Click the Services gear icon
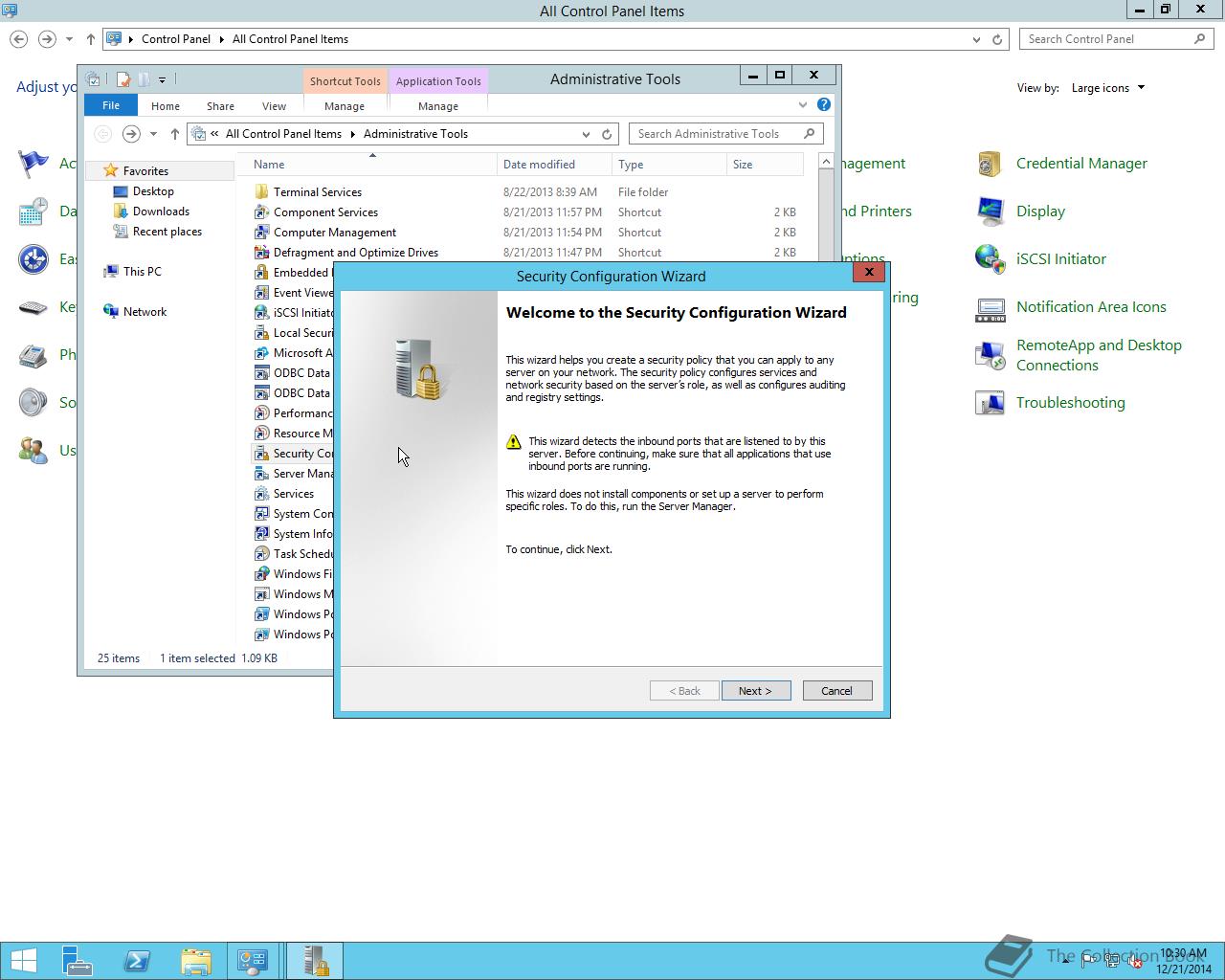Screen dimensions: 1225x980 [x=261, y=494]
